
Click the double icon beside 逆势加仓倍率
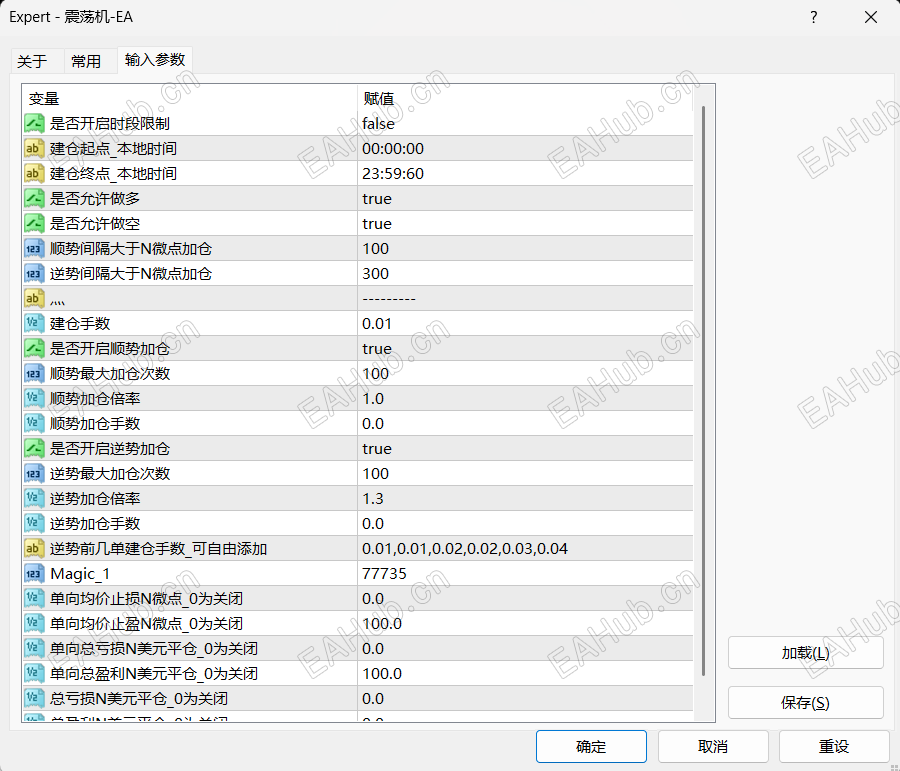tap(34, 498)
